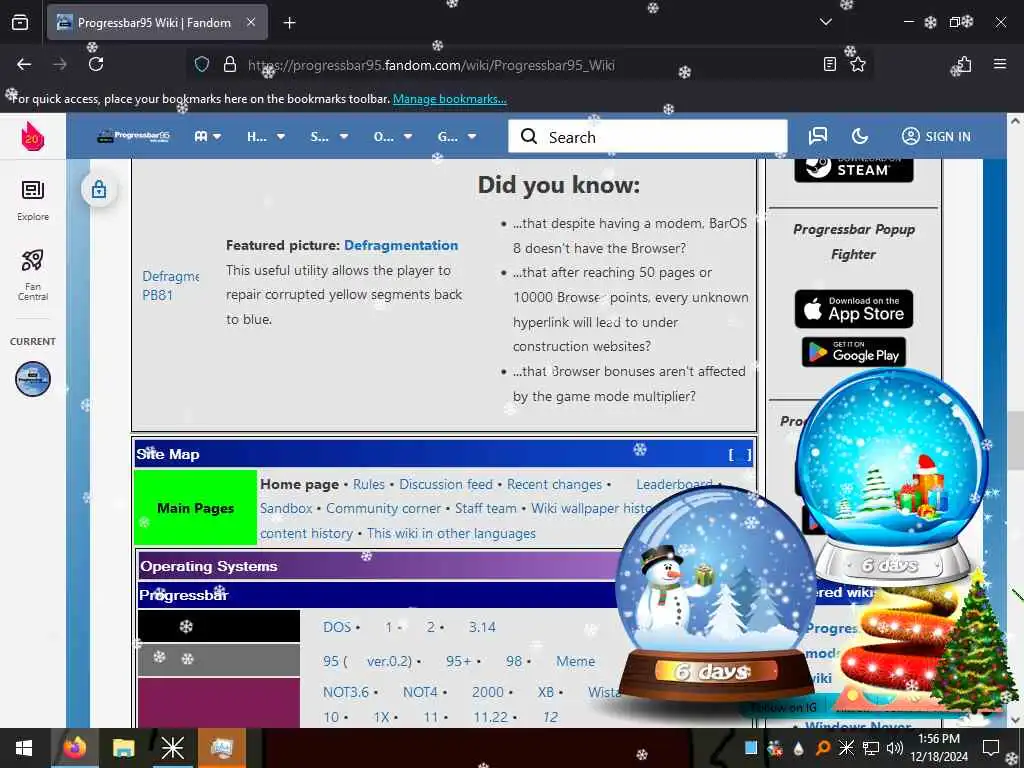
Task: Click the gifts snow globe widget
Action: [892, 477]
